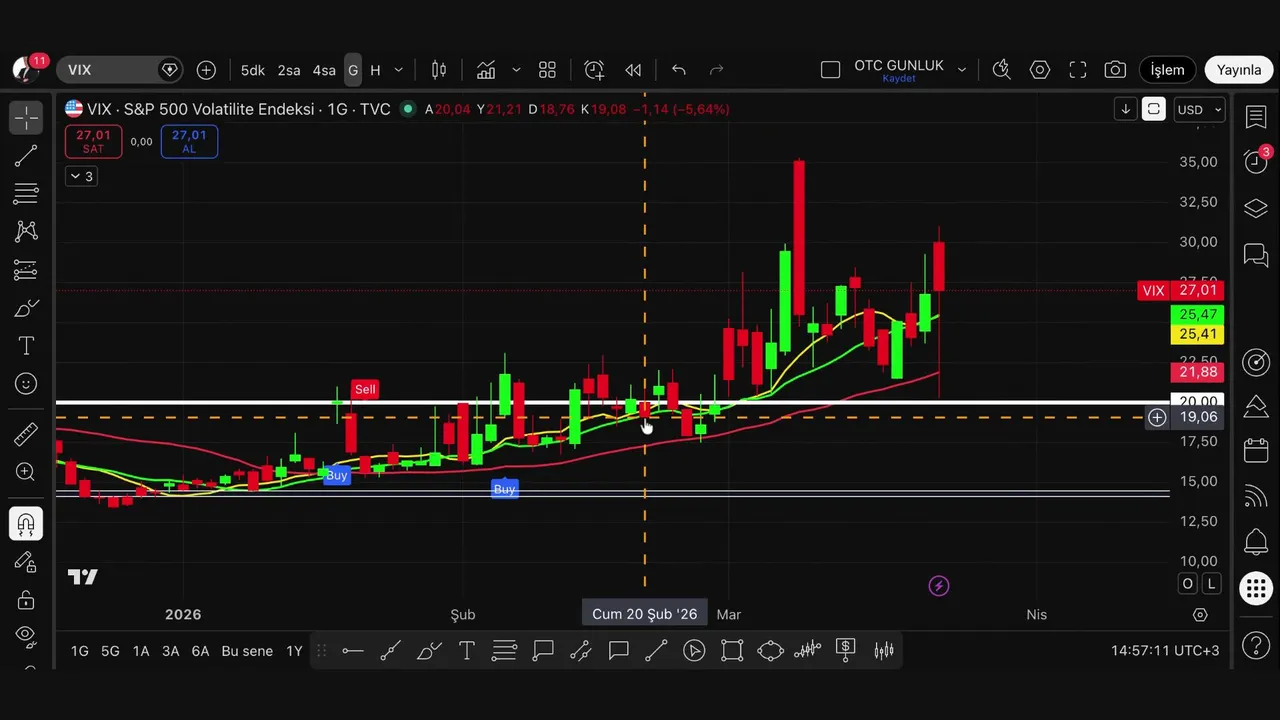Screen dimensions: 1280x720
Task: Open the time interval dropdown chevron
Action: pyautogui.click(x=398, y=70)
